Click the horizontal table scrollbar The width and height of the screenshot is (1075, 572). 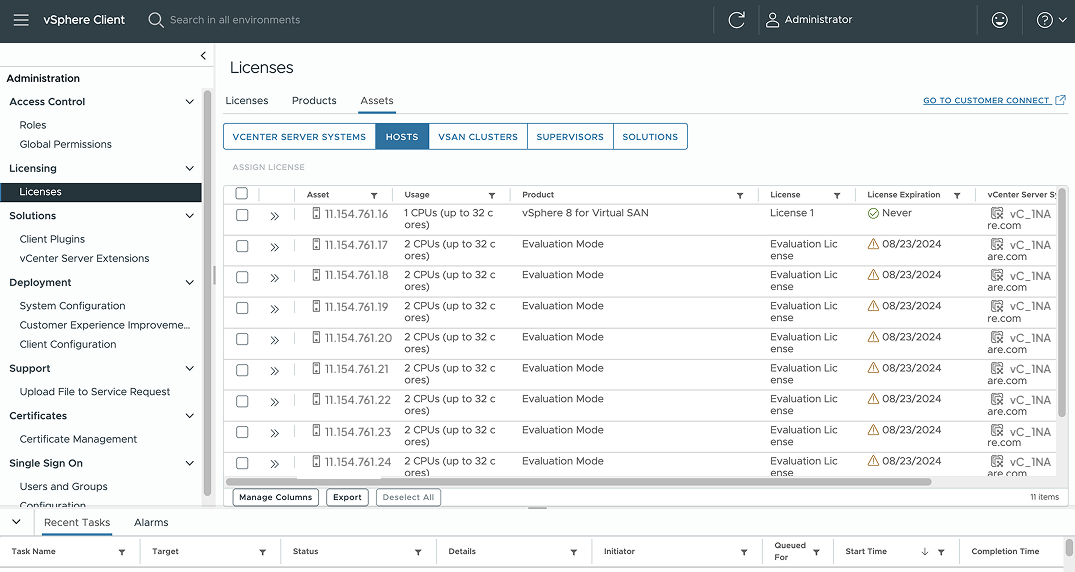tap(579, 481)
